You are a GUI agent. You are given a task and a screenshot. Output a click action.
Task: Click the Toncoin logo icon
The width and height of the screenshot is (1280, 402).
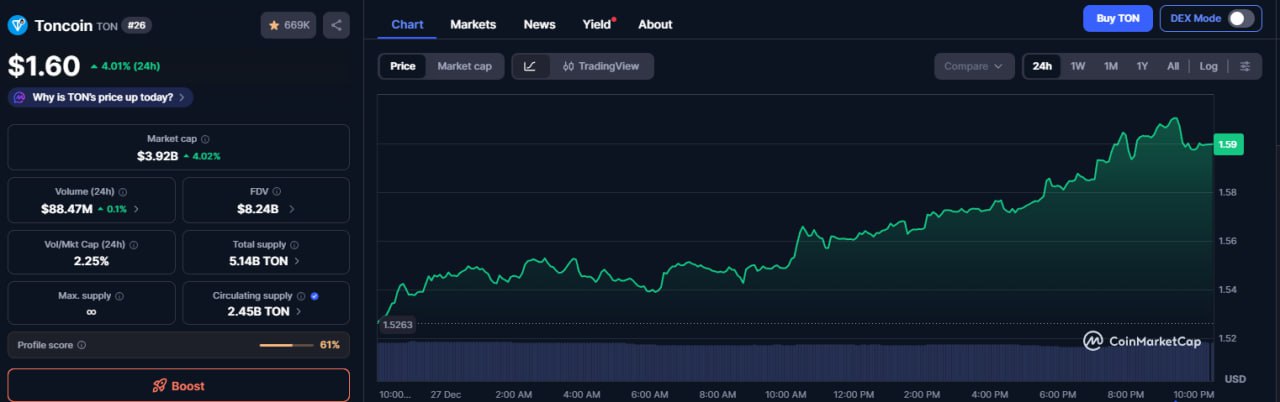click(17, 25)
